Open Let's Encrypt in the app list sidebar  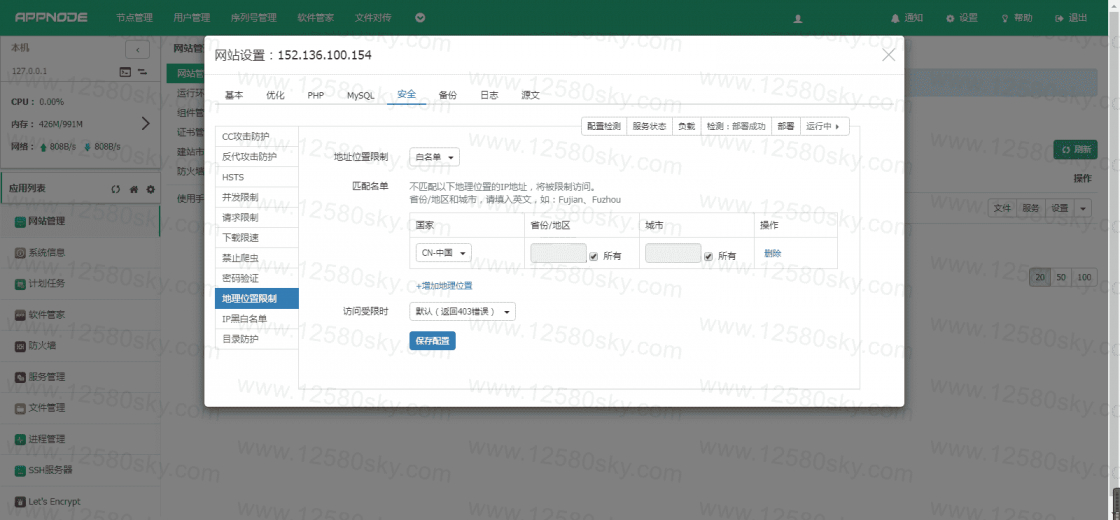80,501
